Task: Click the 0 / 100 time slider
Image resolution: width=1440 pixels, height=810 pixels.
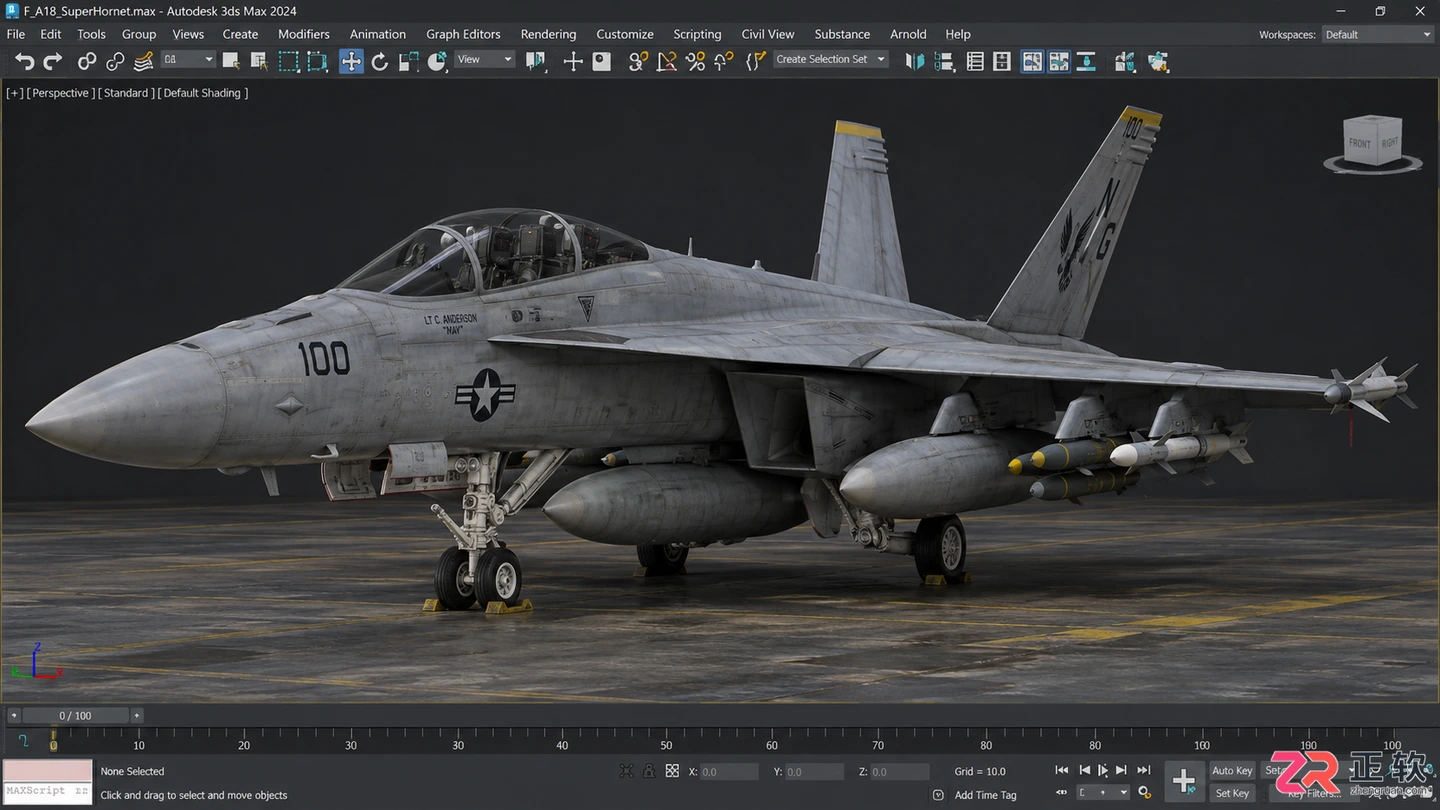Action: point(76,716)
